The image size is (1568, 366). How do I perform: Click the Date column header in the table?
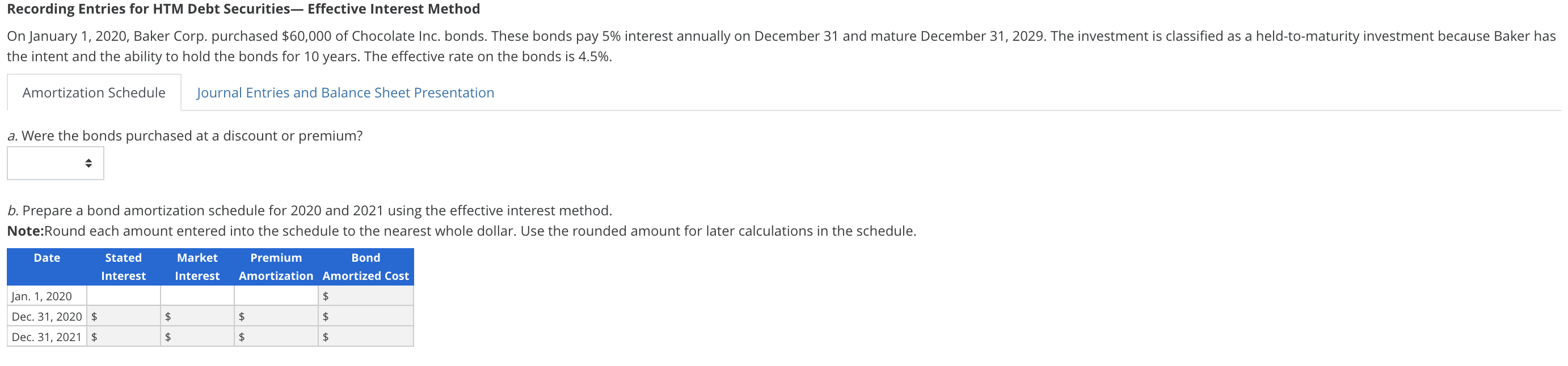47,258
